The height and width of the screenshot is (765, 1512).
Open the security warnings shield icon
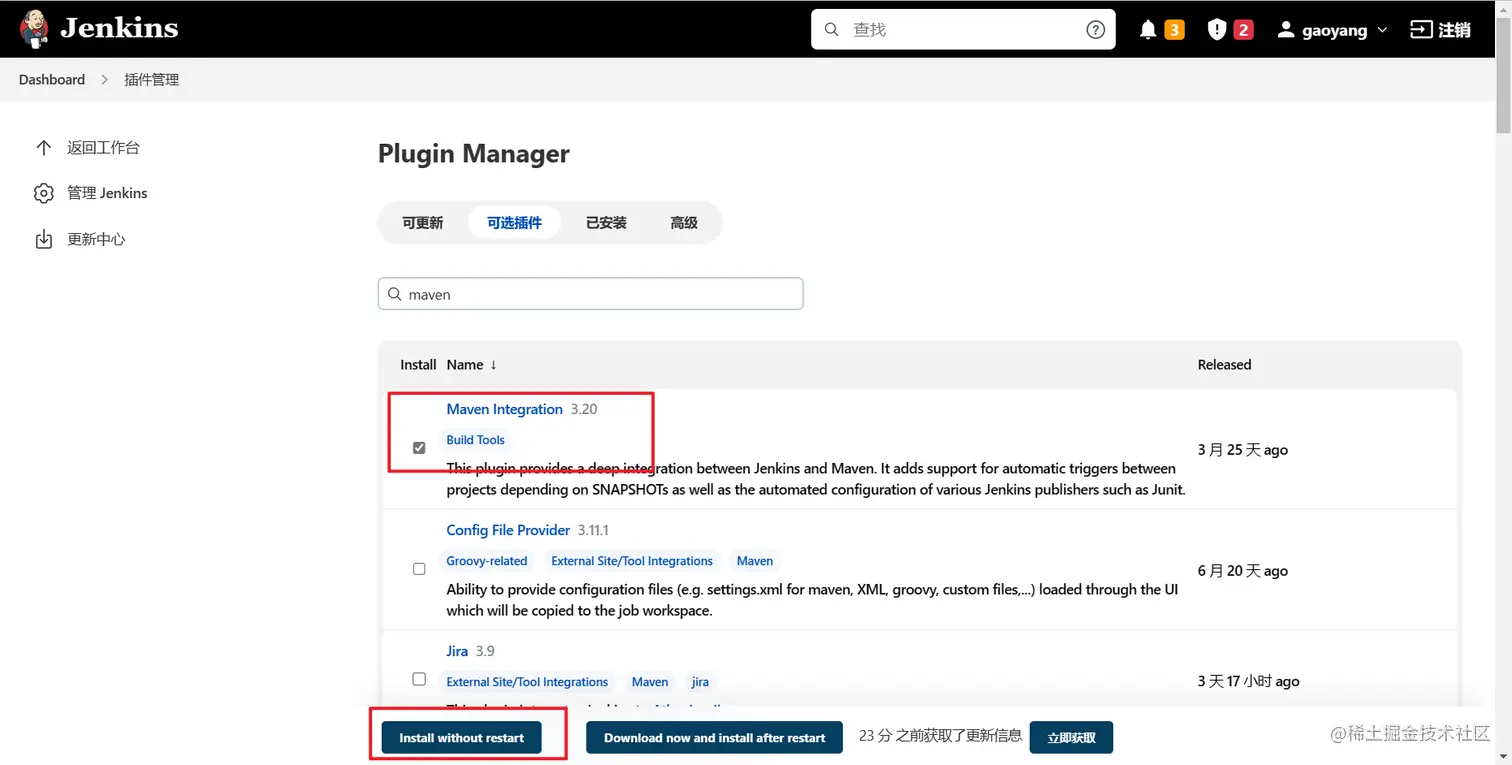click(x=1217, y=30)
